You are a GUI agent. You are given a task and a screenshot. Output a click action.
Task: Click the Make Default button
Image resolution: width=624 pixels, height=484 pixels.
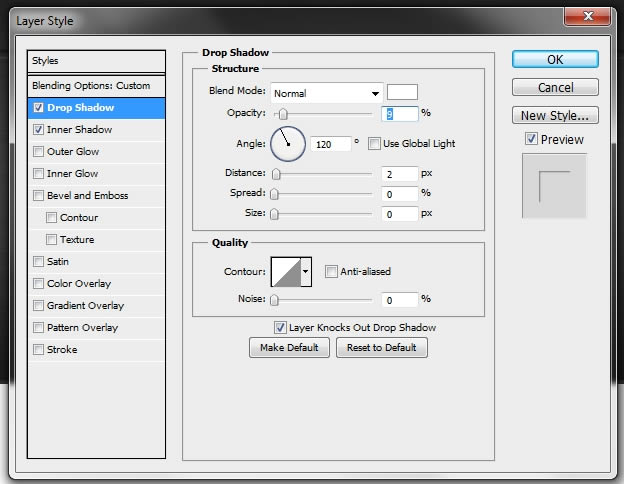click(x=289, y=347)
